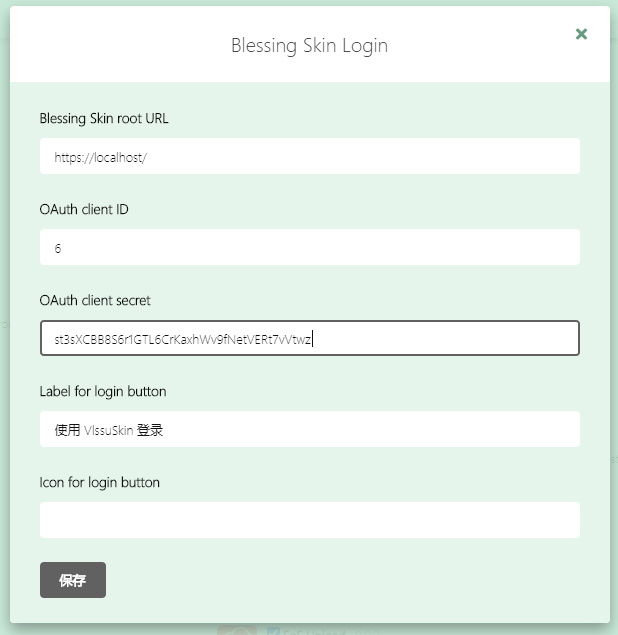Click the empty Icon for login button field
This screenshot has width=618, height=635.
pyautogui.click(x=309, y=520)
